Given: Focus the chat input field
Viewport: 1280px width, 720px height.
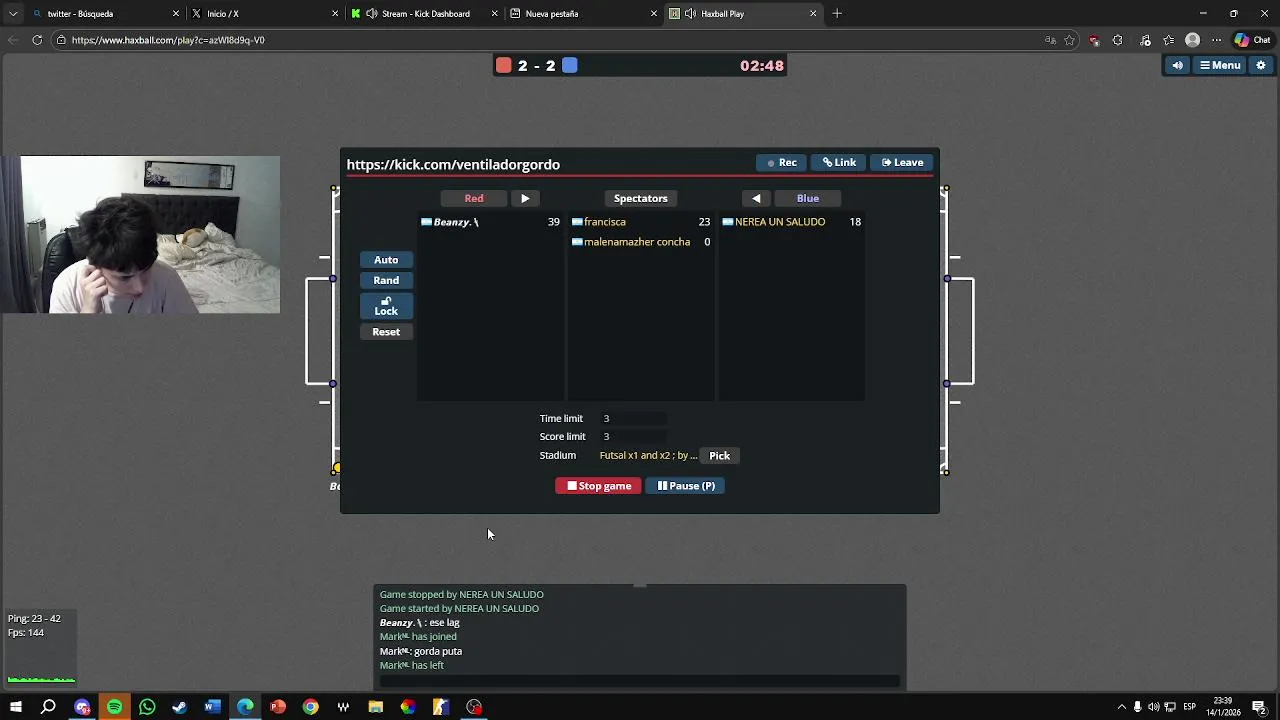Looking at the screenshot, I should click(640, 681).
